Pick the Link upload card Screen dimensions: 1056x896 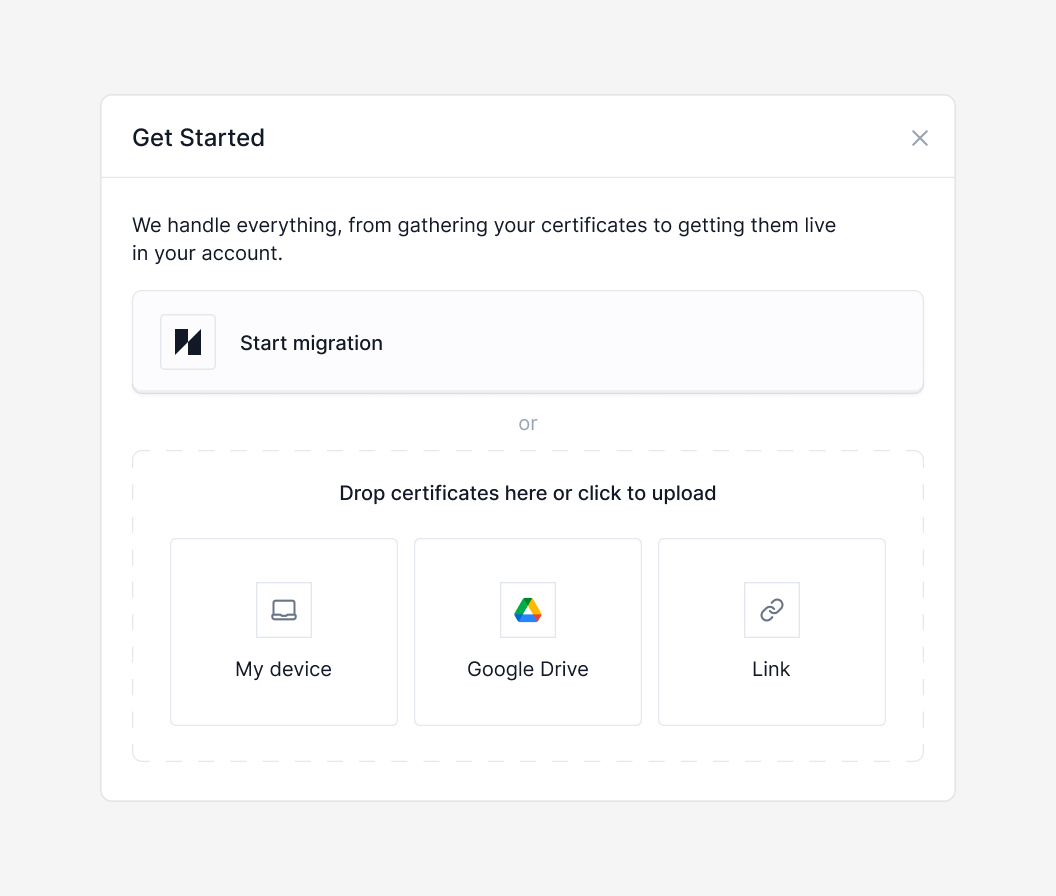click(771, 632)
